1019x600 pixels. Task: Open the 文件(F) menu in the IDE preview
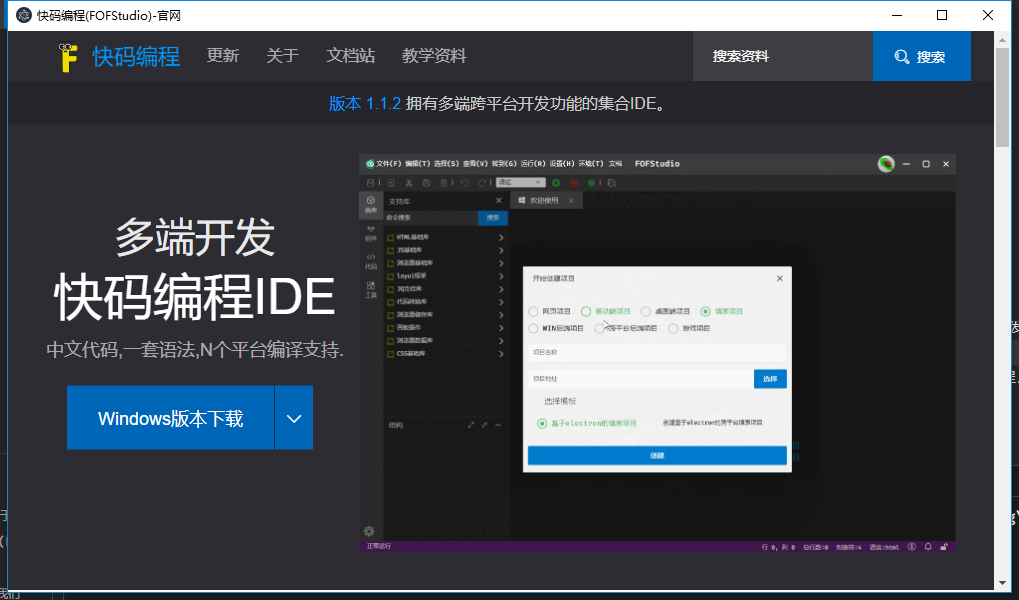coord(389,164)
